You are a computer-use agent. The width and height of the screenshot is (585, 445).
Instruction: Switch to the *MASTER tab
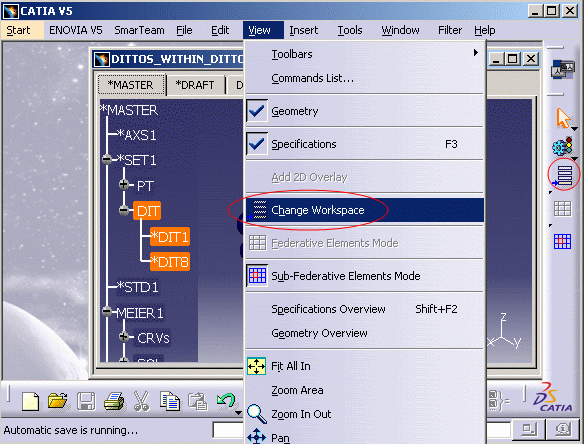[x=131, y=85]
